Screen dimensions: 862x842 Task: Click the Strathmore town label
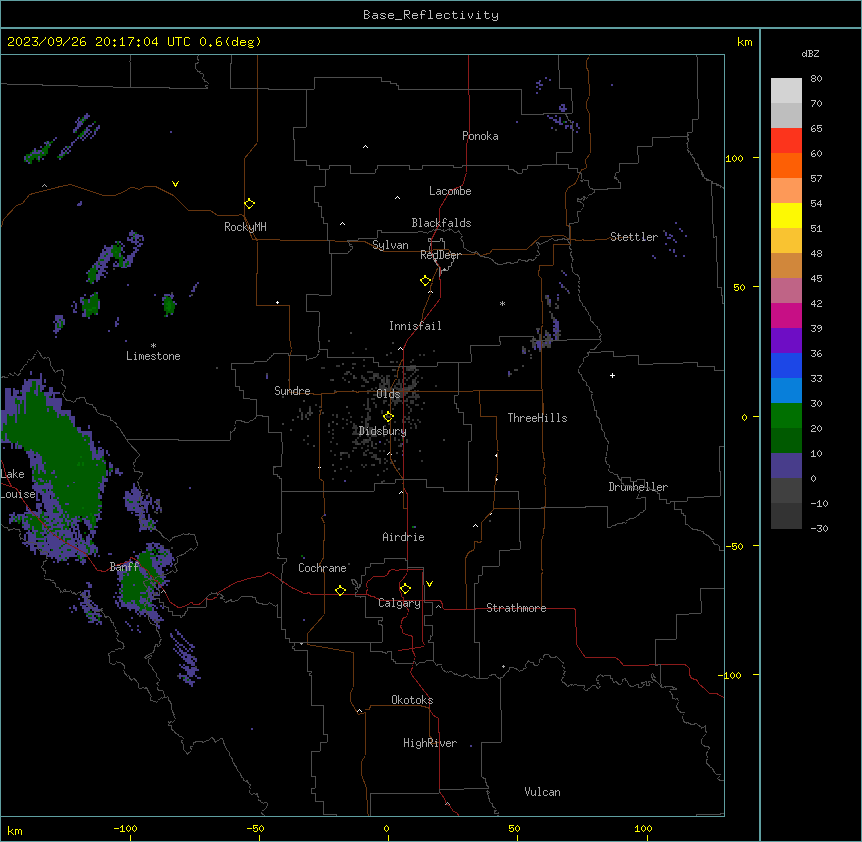point(516,608)
